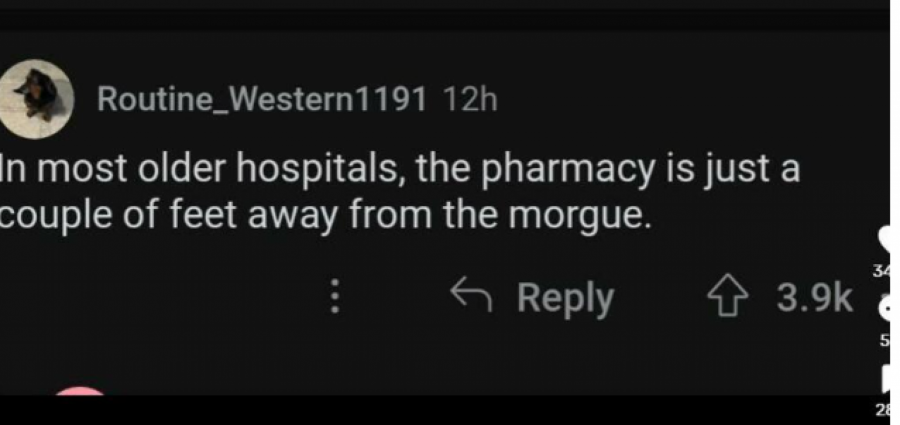900x425 pixels.
Task: Click the Reply text button
Action: (x=566, y=299)
